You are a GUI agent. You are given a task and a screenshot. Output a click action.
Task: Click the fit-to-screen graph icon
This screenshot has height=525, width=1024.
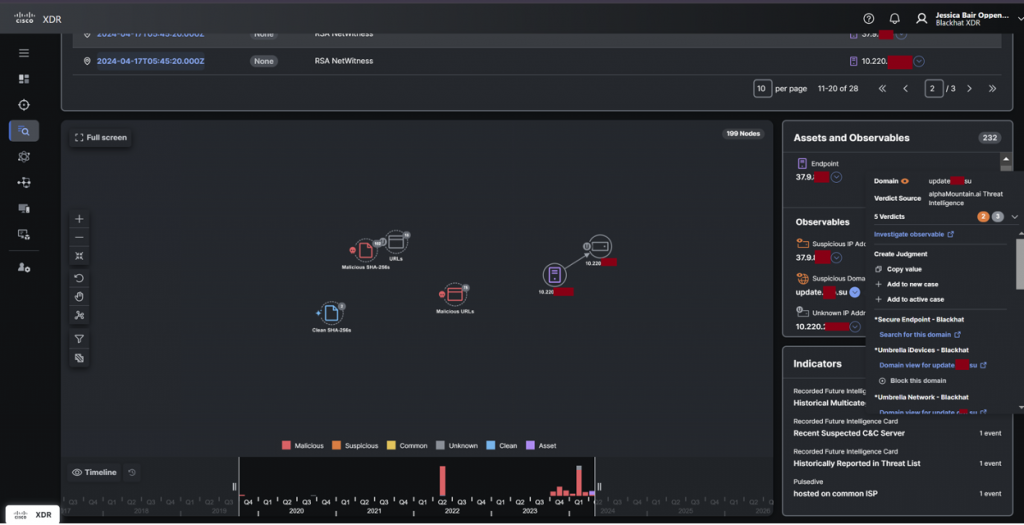click(x=80, y=256)
